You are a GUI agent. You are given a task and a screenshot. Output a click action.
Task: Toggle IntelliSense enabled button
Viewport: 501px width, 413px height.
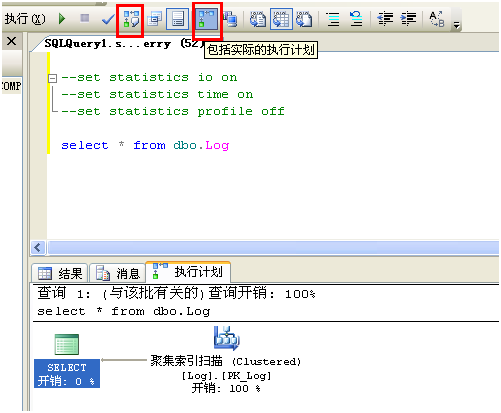click(x=177, y=19)
